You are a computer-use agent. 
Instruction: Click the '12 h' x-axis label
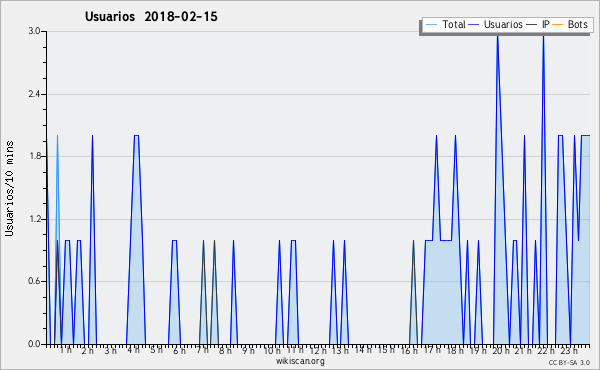point(318,351)
